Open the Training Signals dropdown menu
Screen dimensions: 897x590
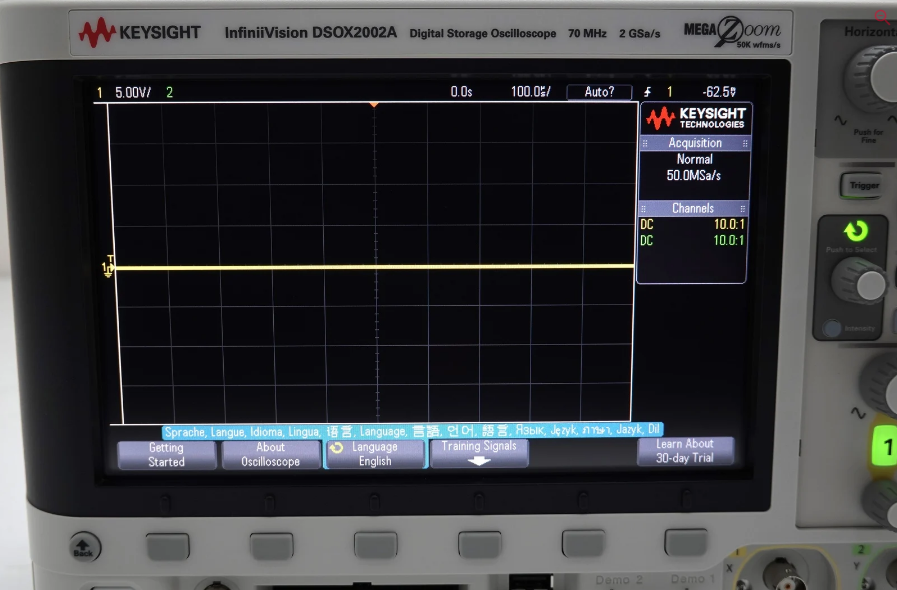pyautogui.click(x=479, y=453)
